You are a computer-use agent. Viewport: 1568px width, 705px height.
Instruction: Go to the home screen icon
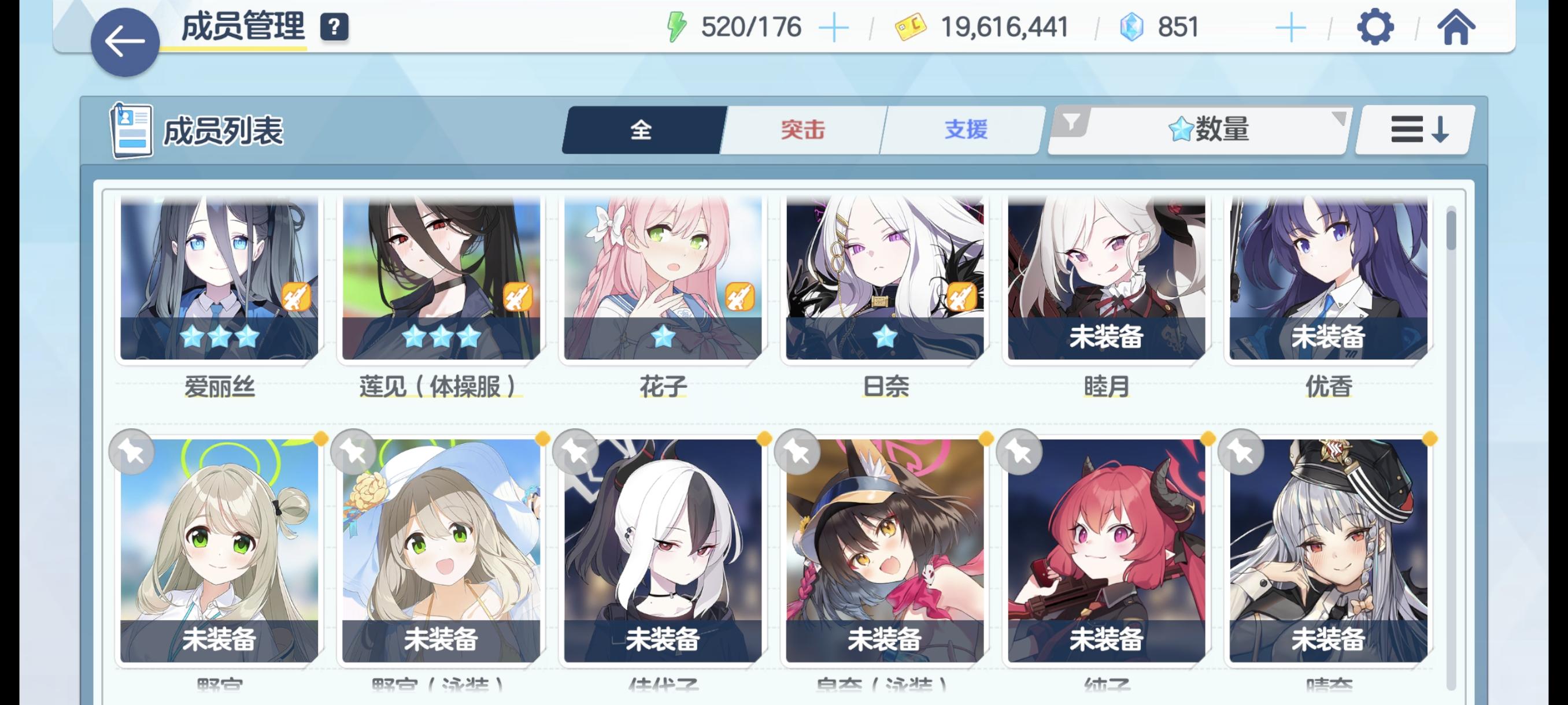[1456, 27]
